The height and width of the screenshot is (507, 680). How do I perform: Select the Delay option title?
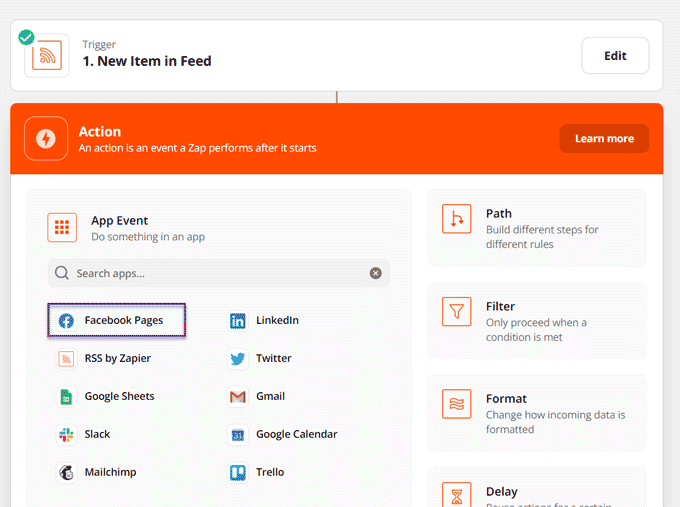click(501, 491)
